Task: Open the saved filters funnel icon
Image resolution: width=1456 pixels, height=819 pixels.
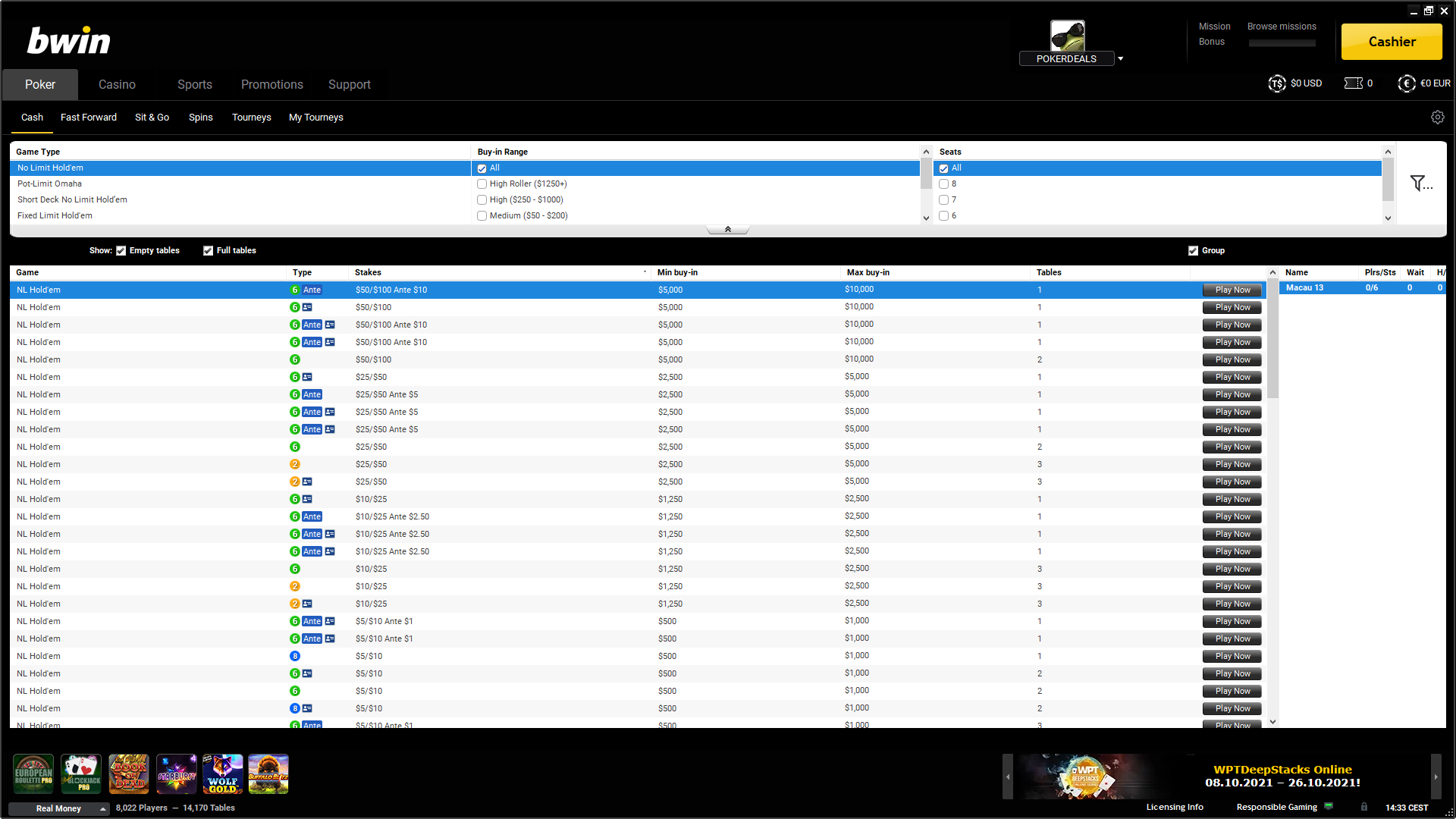Action: point(1420,183)
